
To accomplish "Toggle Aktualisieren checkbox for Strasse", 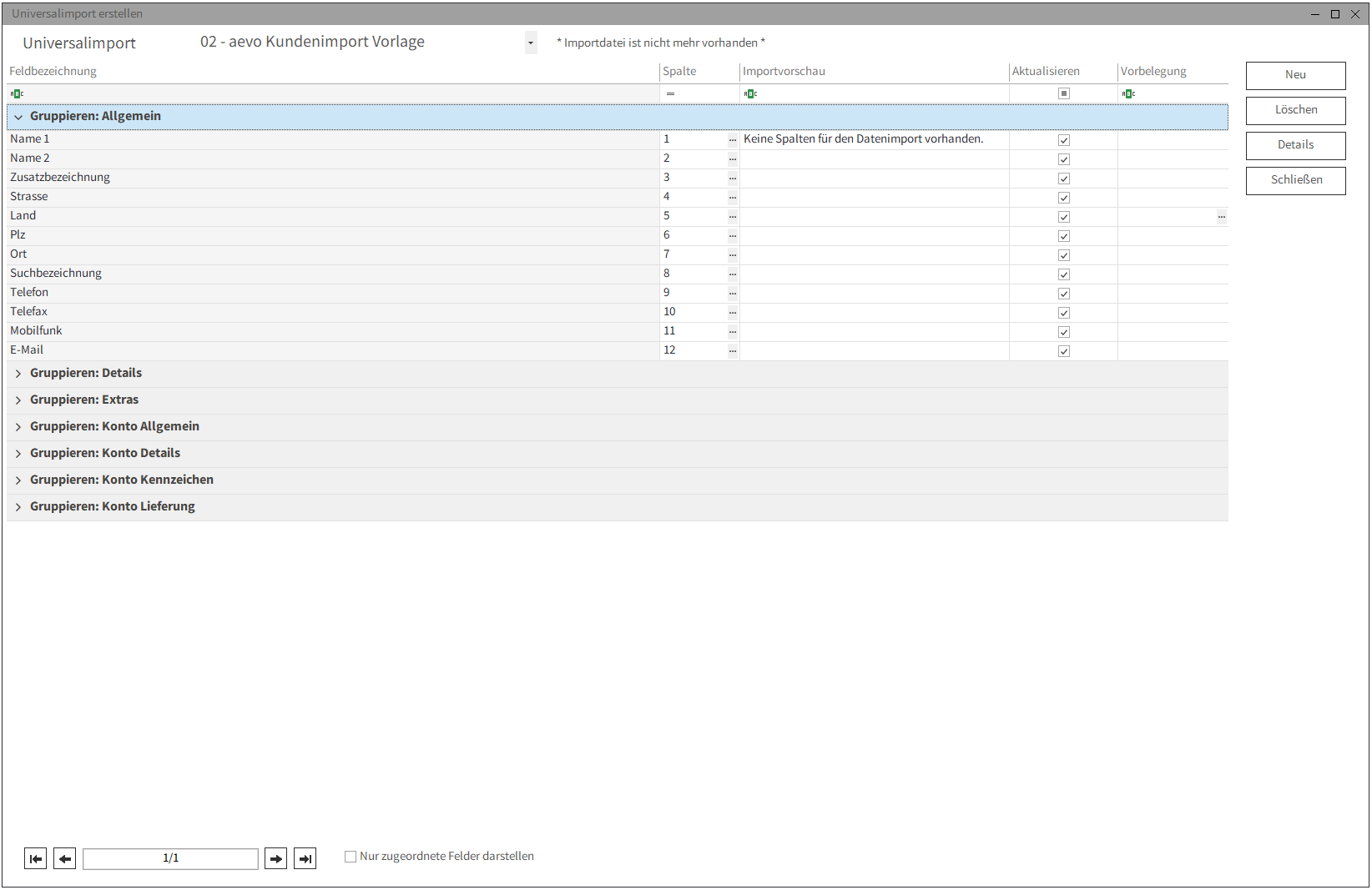I will [1064, 198].
